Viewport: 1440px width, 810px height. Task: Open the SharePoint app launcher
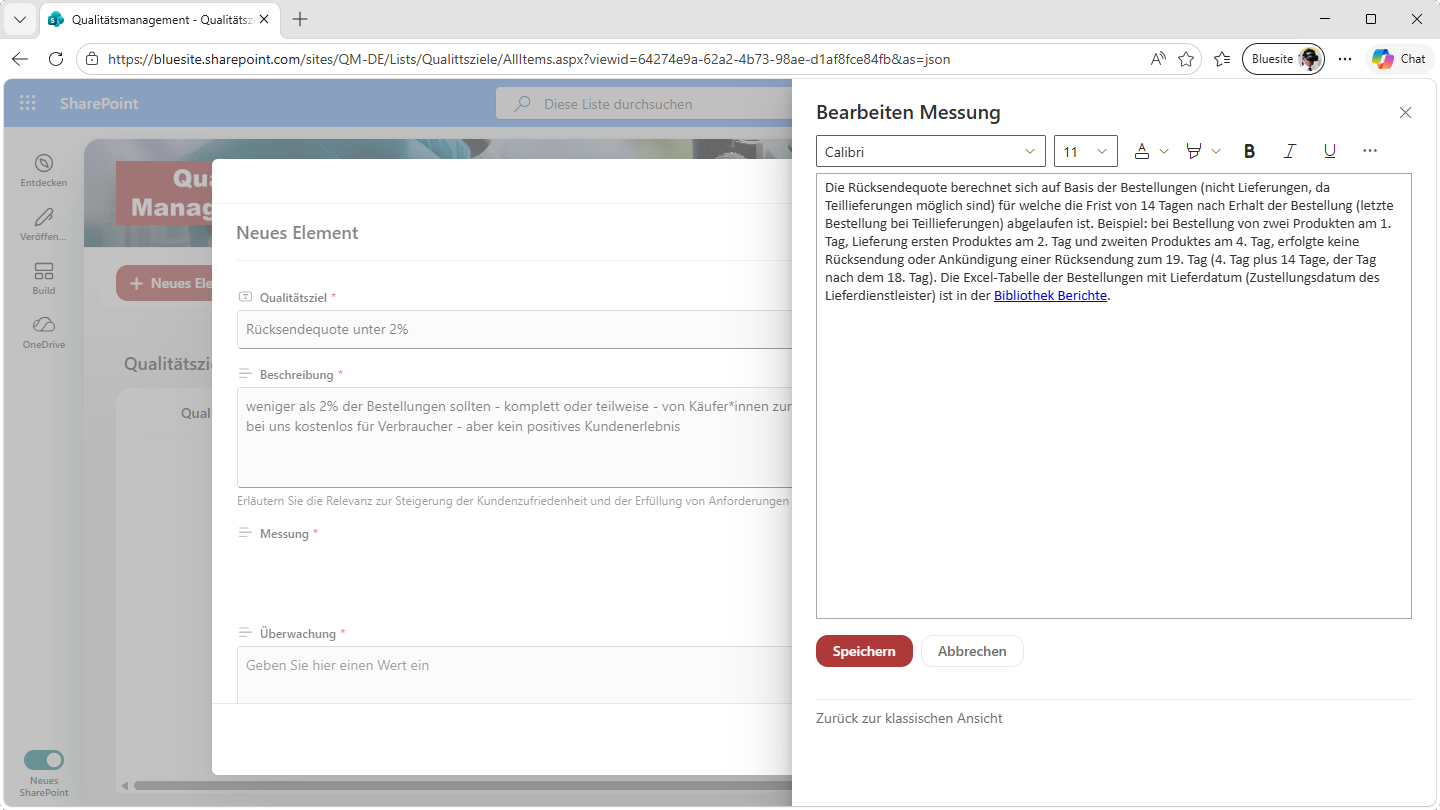[x=28, y=103]
